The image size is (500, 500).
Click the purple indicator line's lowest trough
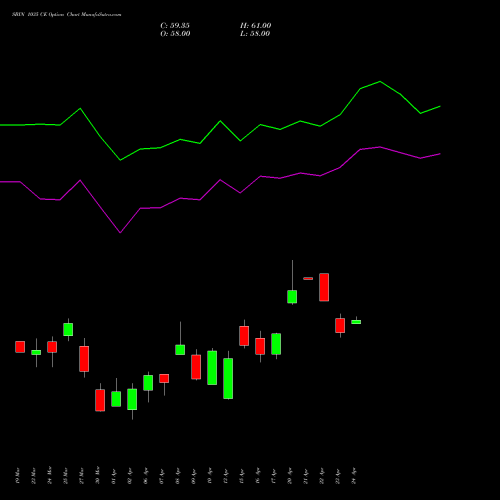click(120, 232)
